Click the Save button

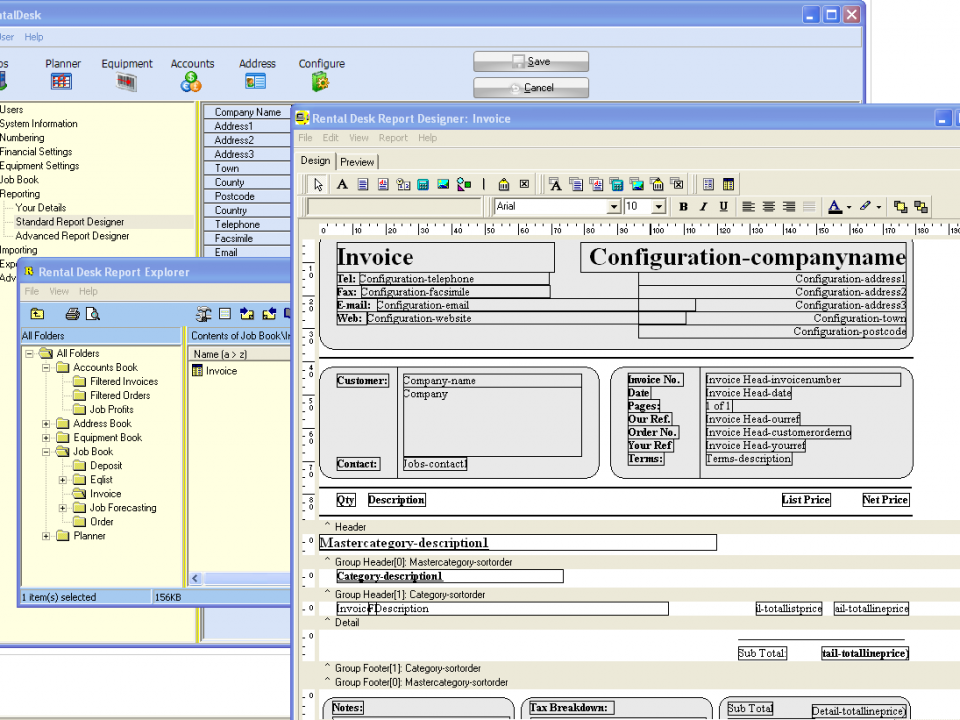coord(531,62)
